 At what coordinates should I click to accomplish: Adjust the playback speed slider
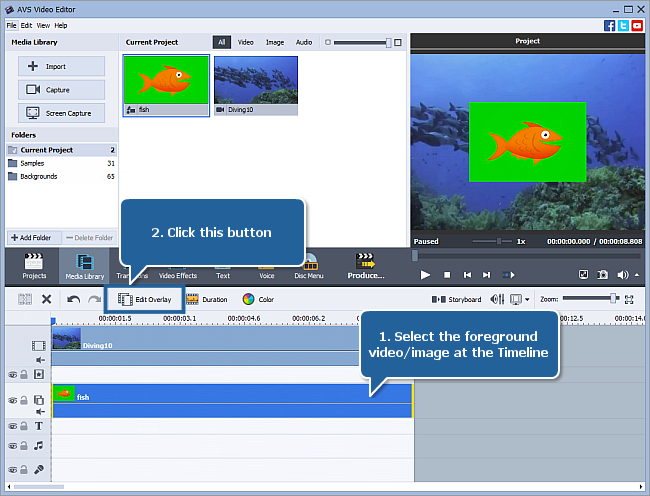click(499, 241)
